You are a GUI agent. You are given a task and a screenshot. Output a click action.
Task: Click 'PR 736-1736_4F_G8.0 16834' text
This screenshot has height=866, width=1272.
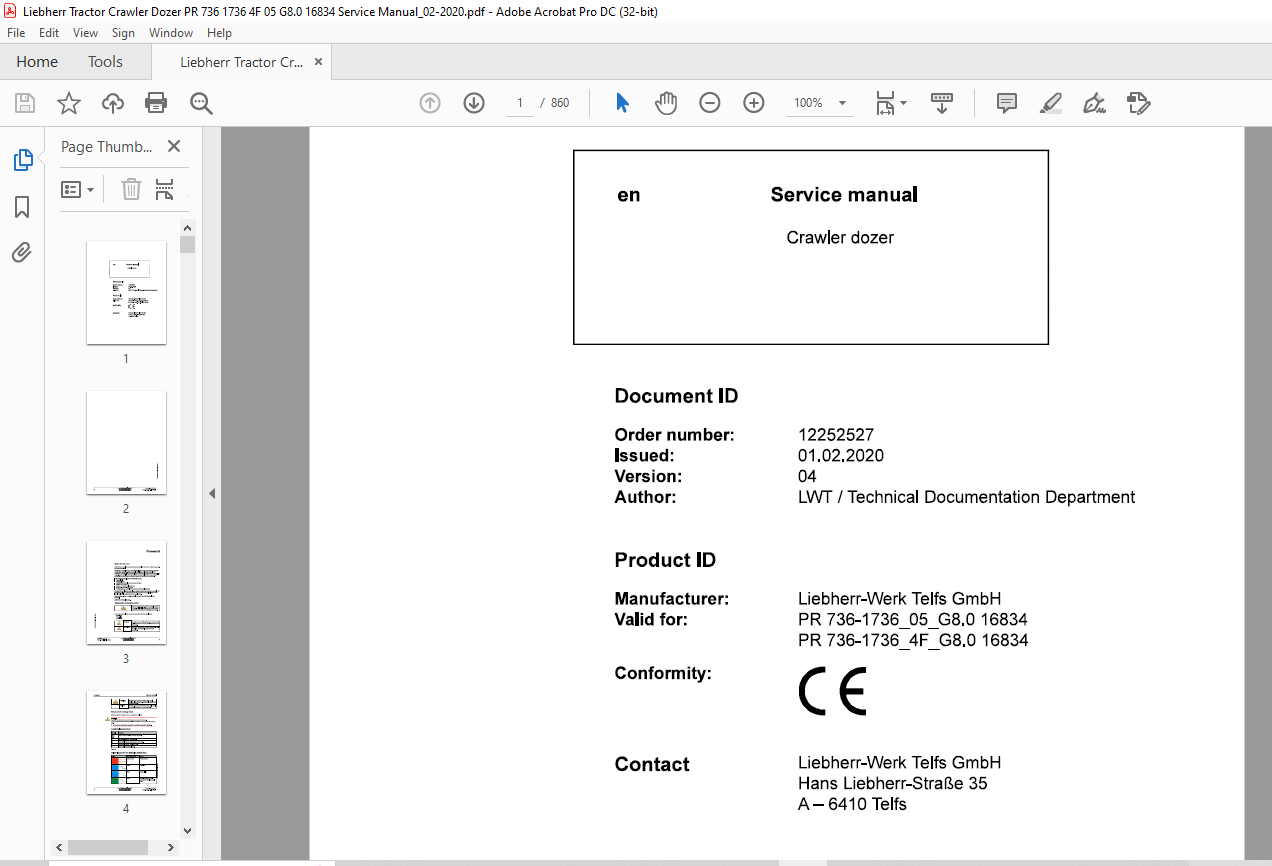click(913, 640)
